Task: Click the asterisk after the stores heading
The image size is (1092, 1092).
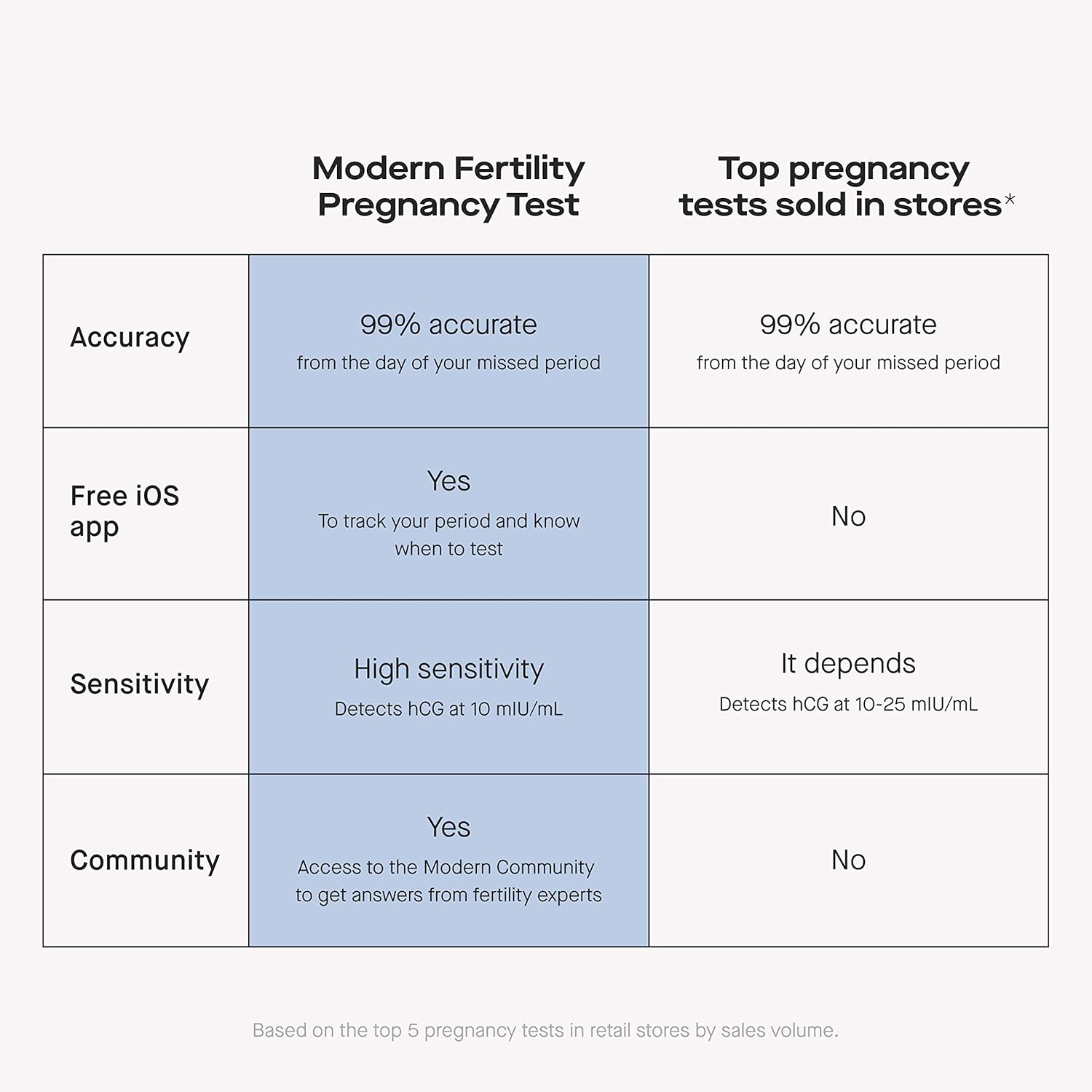Action: (1009, 200)
